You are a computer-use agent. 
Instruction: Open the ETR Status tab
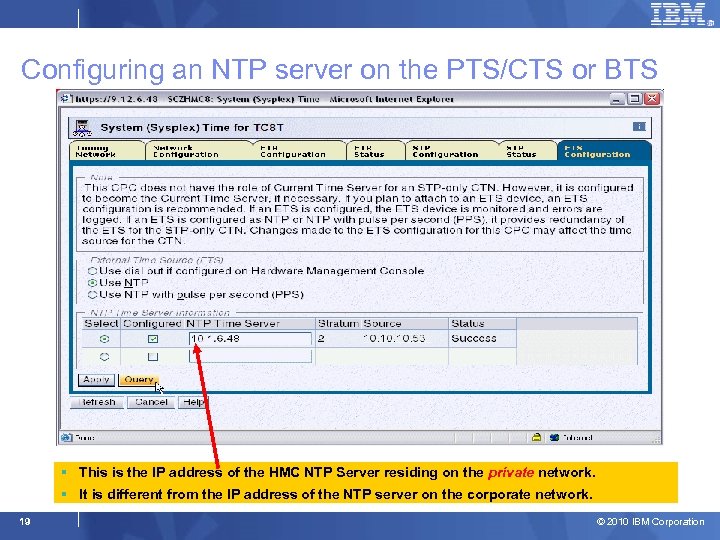click(x=376, y=151)
